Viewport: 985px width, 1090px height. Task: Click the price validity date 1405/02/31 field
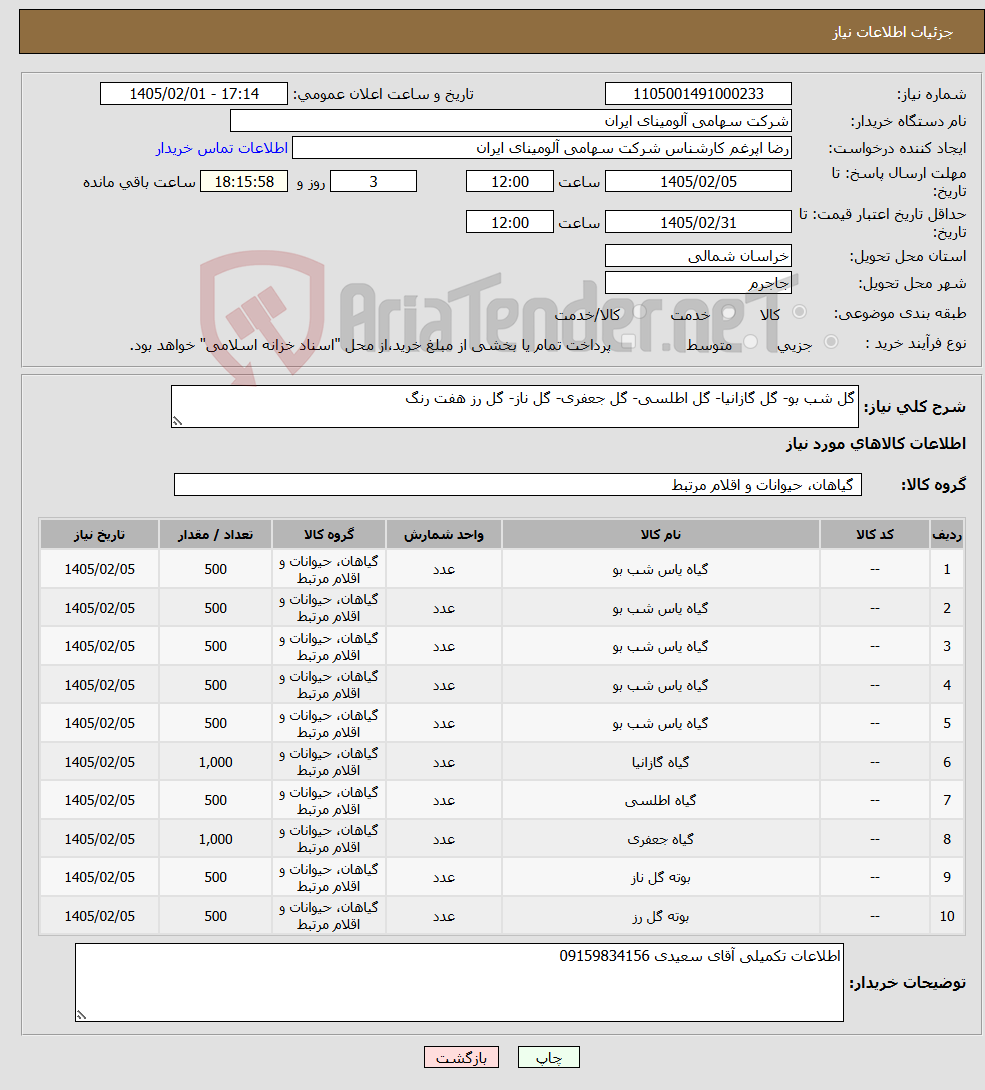tap(698, 222)
